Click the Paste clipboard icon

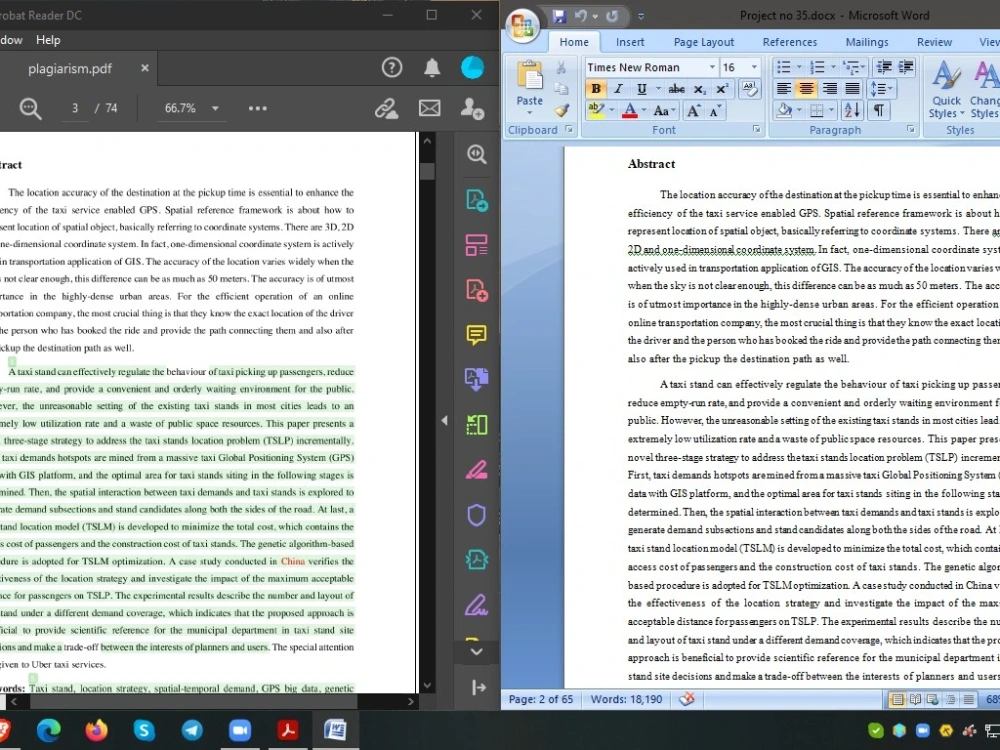(x=529, y=76)
